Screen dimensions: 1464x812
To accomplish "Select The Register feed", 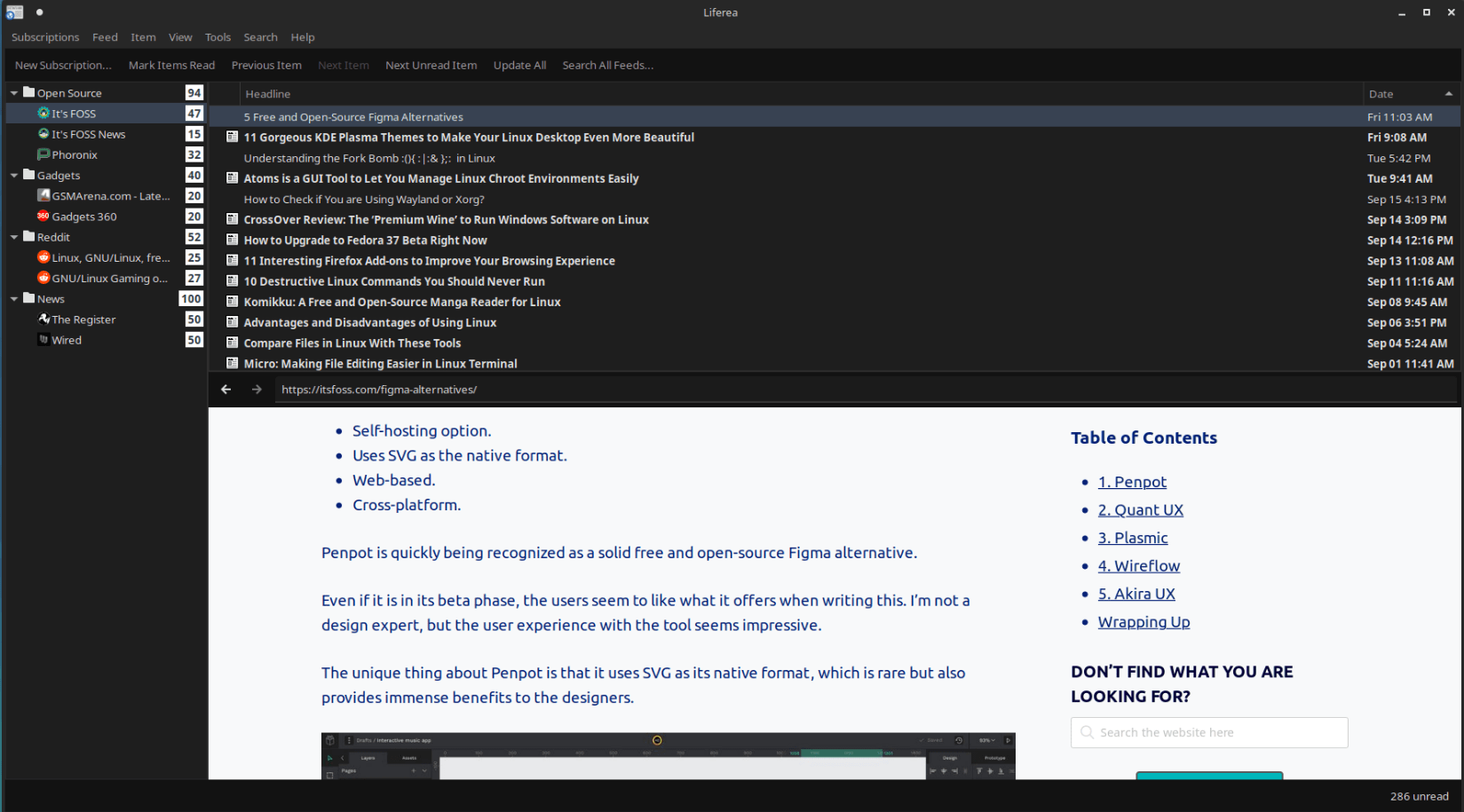I will click(x=83, y=319).
